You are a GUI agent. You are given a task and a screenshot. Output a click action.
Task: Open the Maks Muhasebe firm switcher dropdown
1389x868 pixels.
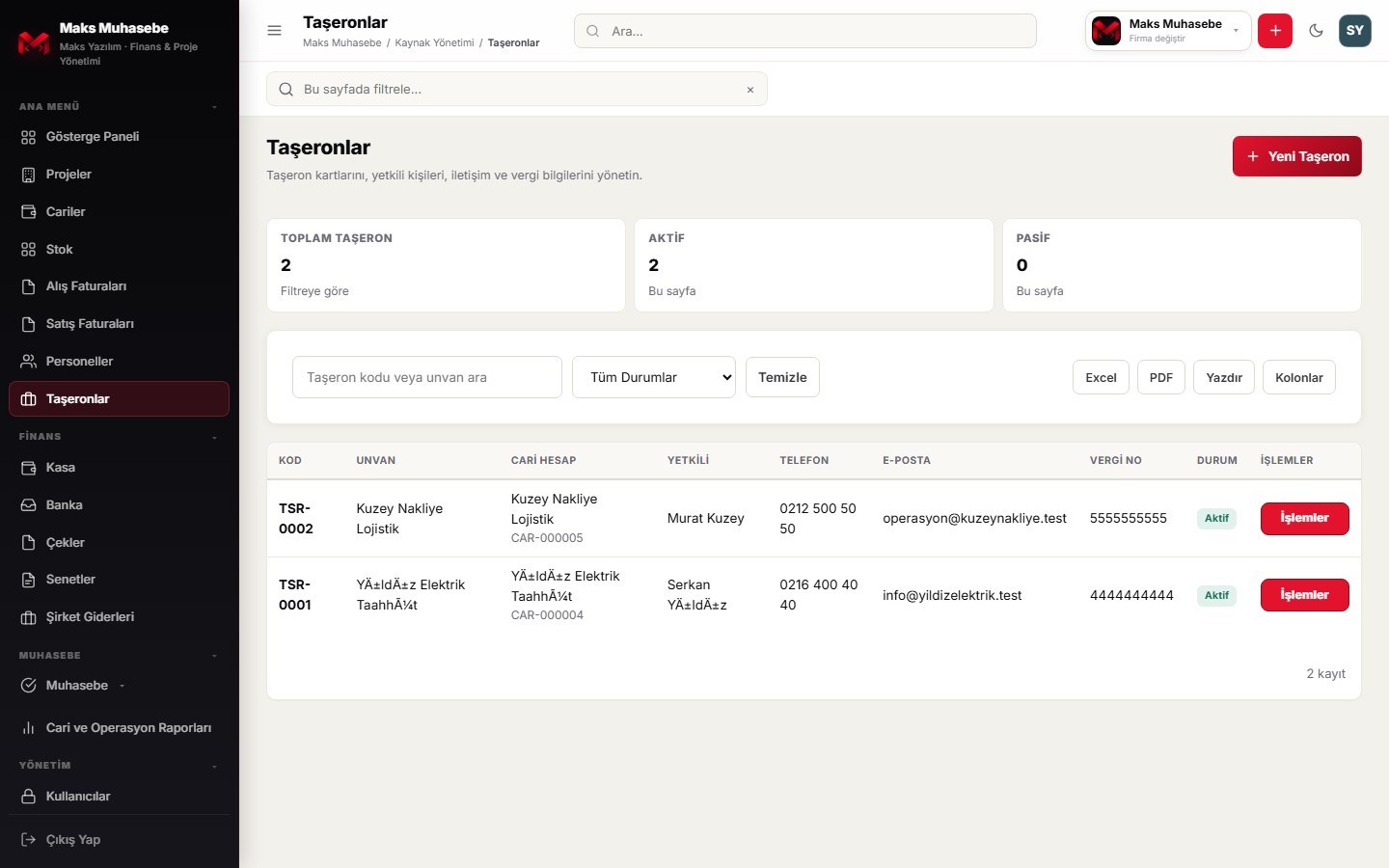click(1168, 31)
